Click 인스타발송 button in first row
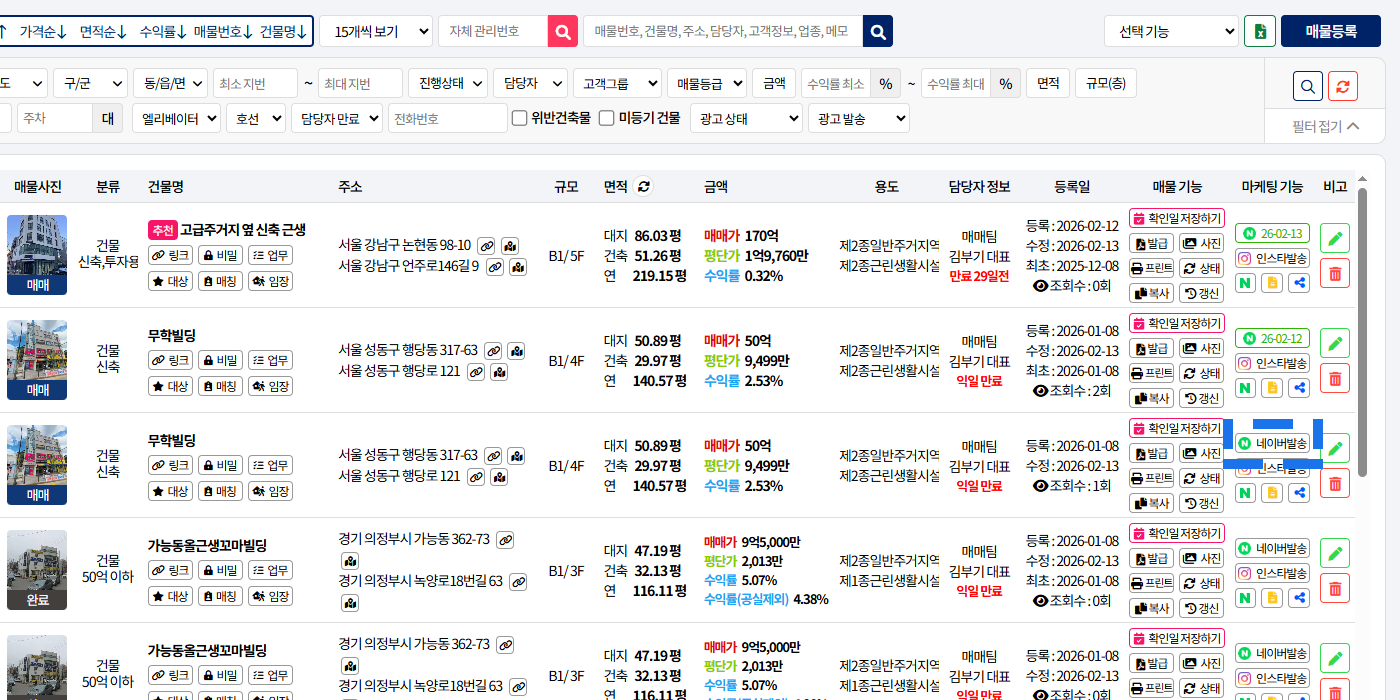 (x=1272, y=258)
